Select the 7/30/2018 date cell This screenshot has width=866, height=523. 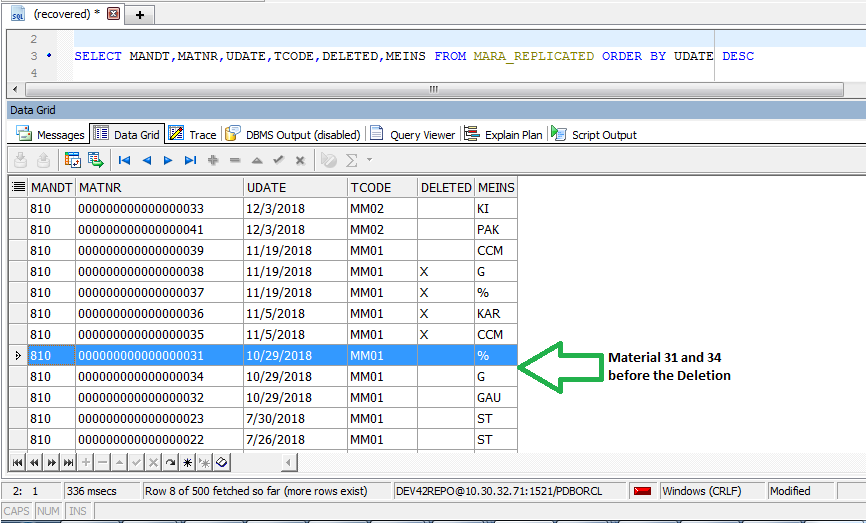295,418
